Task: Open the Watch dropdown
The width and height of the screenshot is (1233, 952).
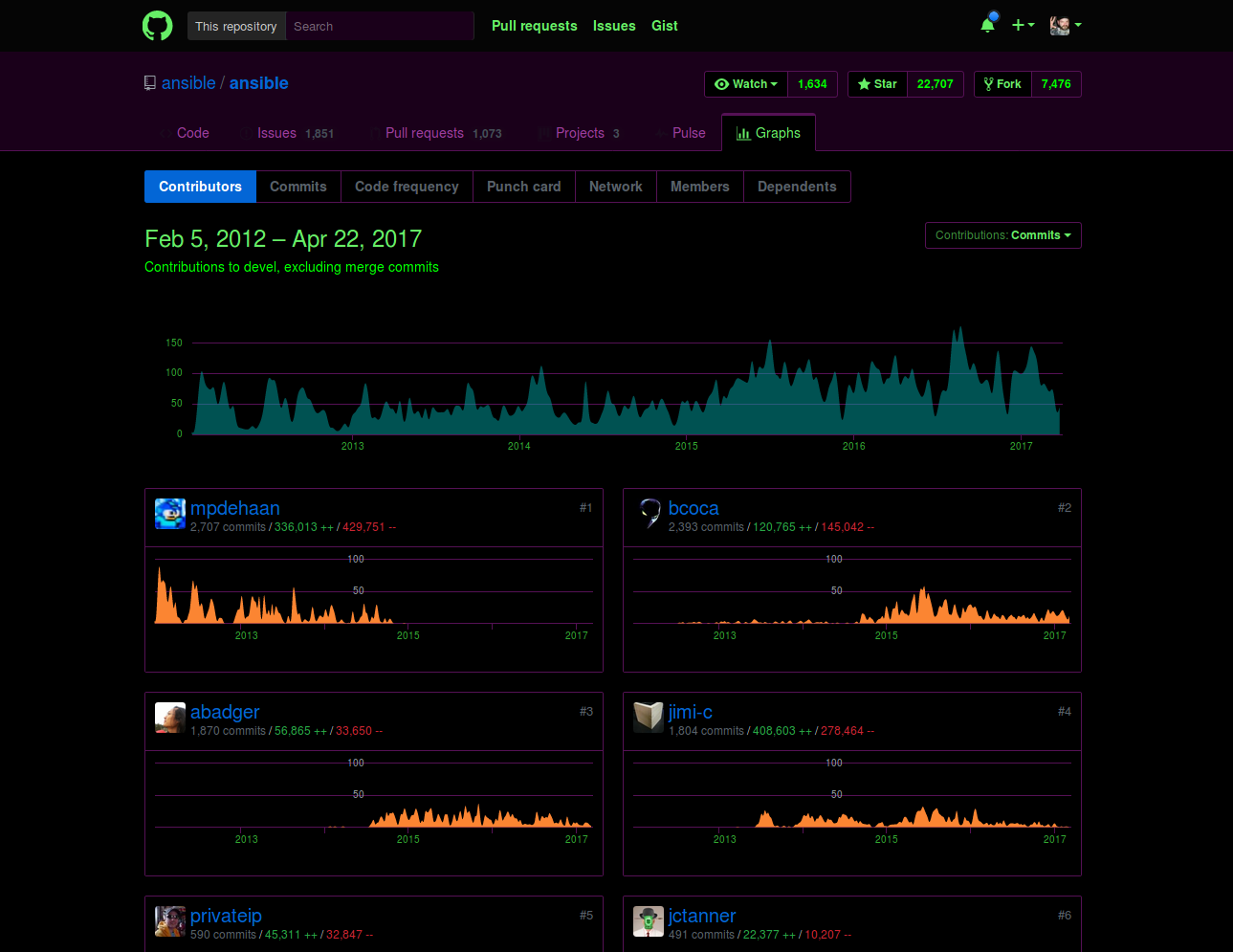Action: 746,84
